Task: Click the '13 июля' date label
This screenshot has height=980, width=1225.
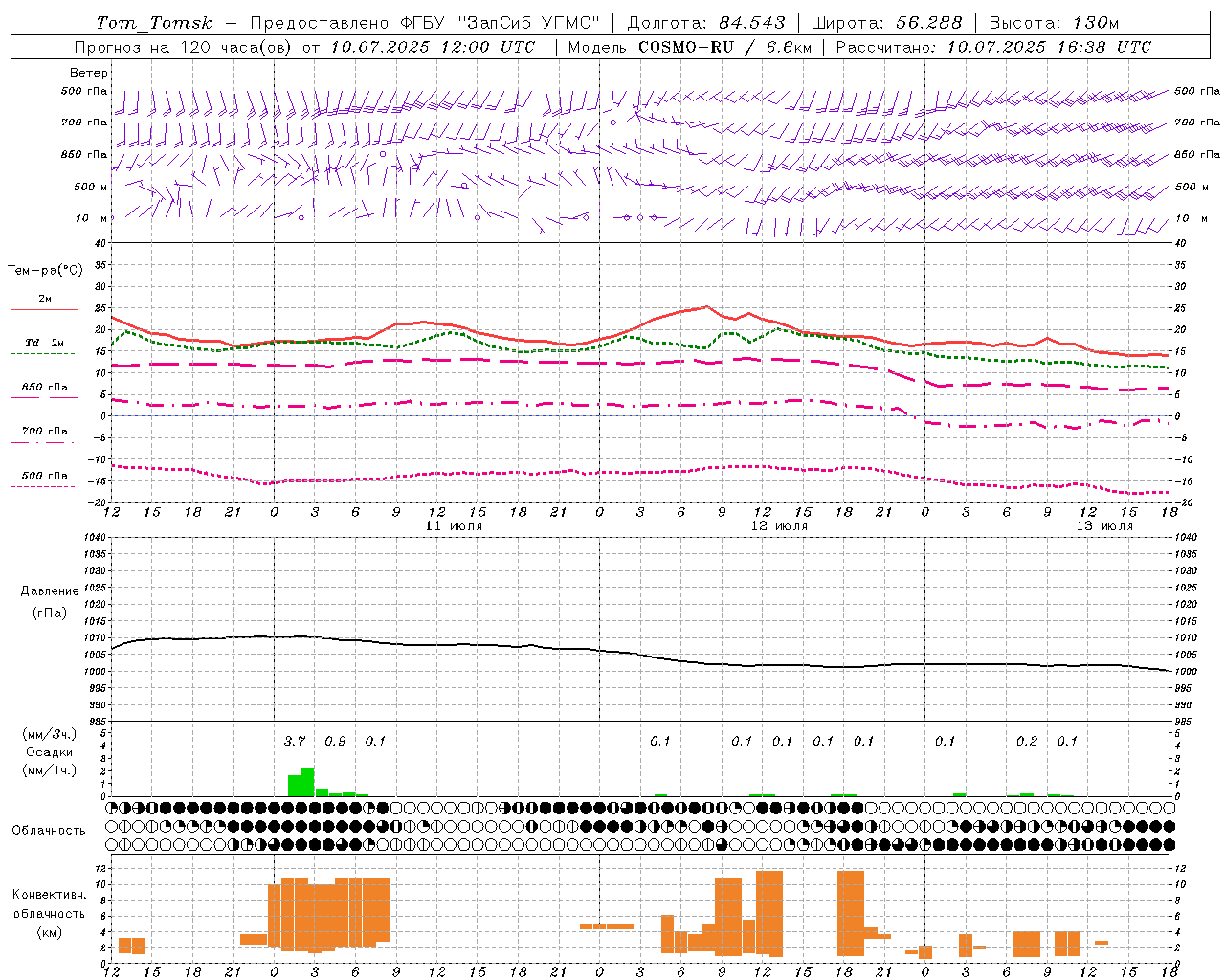Action: click(1104, 526)
